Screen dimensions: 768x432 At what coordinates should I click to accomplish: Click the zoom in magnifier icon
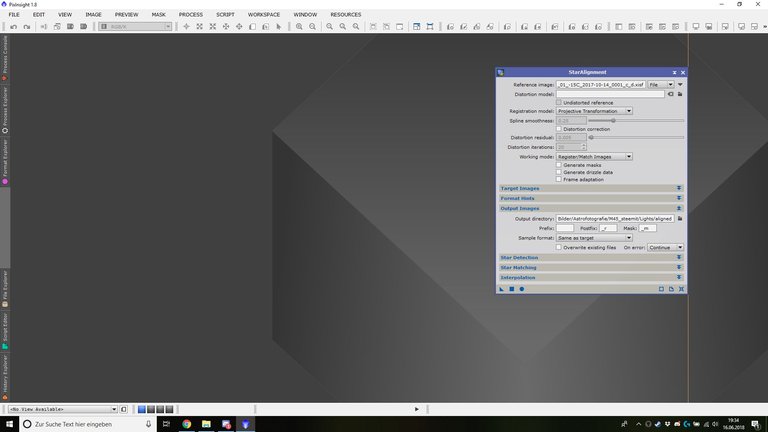[299, 26]
